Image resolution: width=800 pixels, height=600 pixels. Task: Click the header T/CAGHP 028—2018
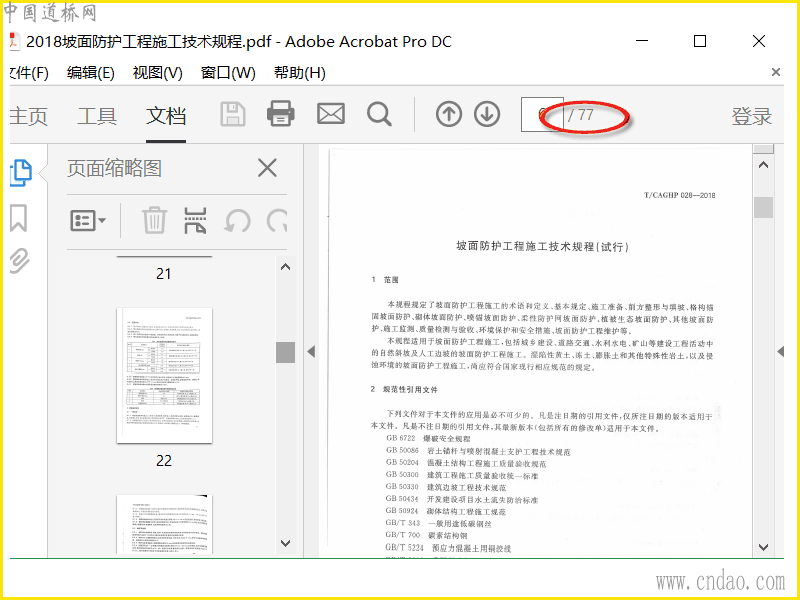[x=680, y=195]
